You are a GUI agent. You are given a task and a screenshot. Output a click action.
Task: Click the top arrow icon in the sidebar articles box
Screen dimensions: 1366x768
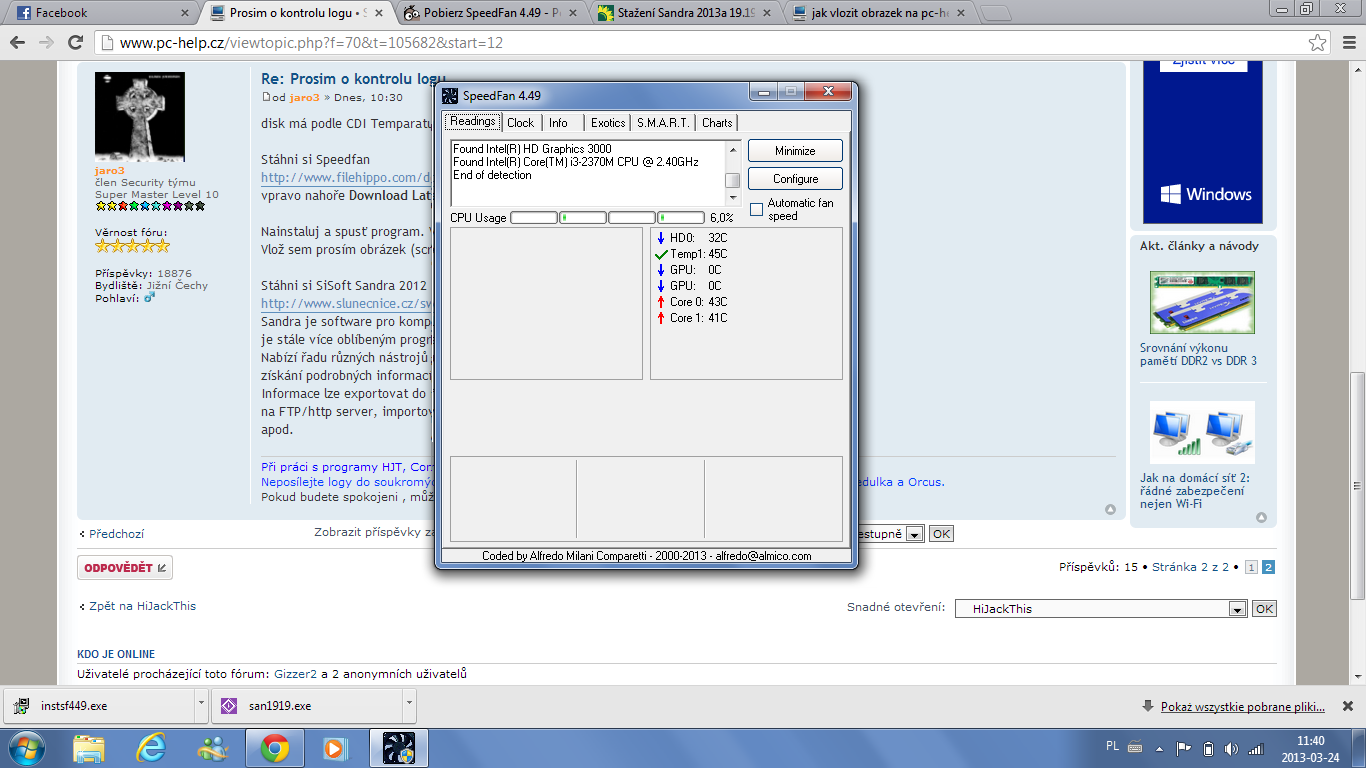pos(1261,517)
